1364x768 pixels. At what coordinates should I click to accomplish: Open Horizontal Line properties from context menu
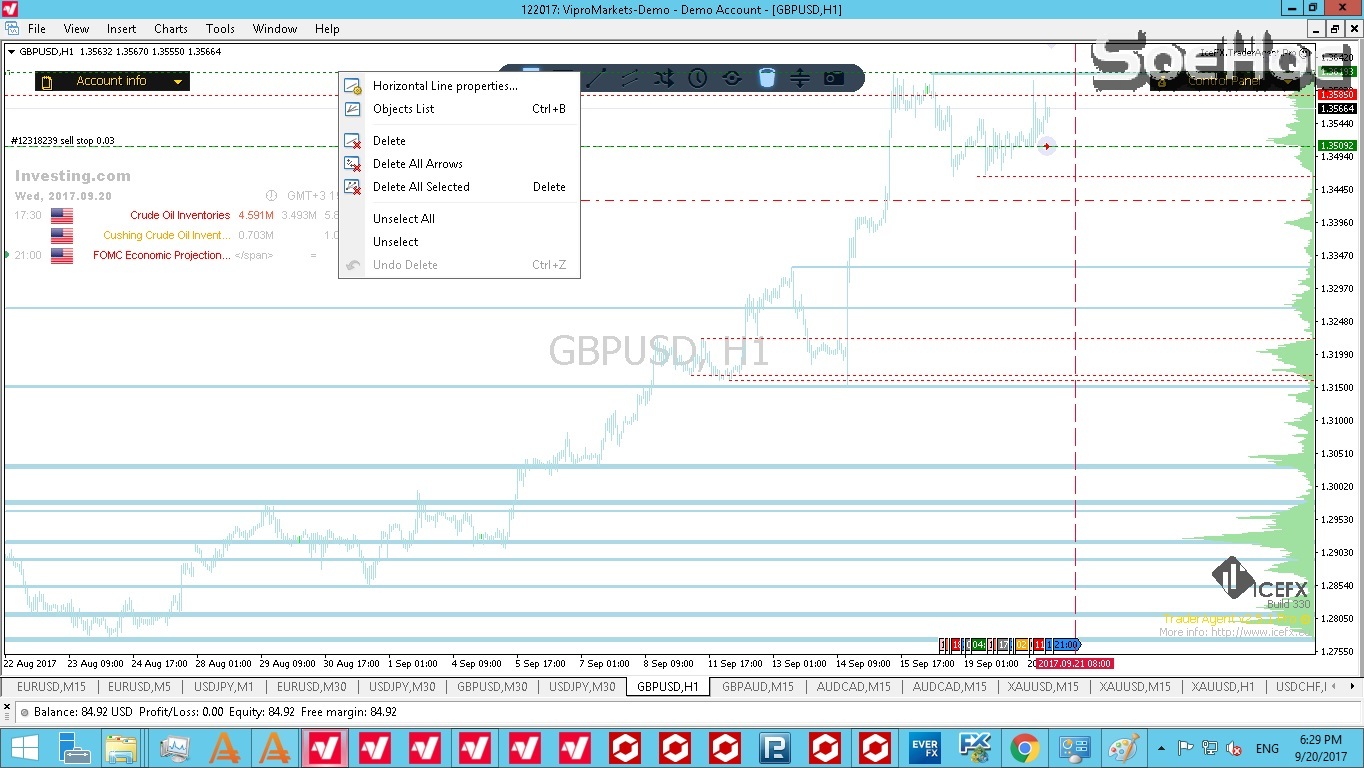[445, 86]
